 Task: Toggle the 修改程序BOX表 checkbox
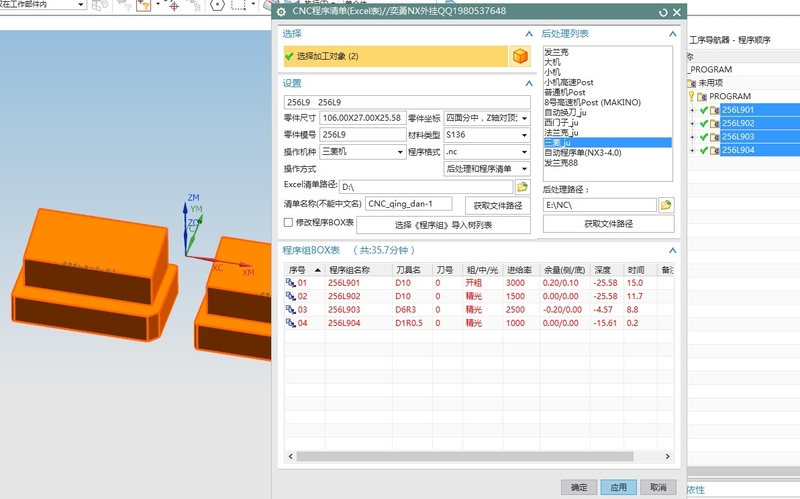288,222
